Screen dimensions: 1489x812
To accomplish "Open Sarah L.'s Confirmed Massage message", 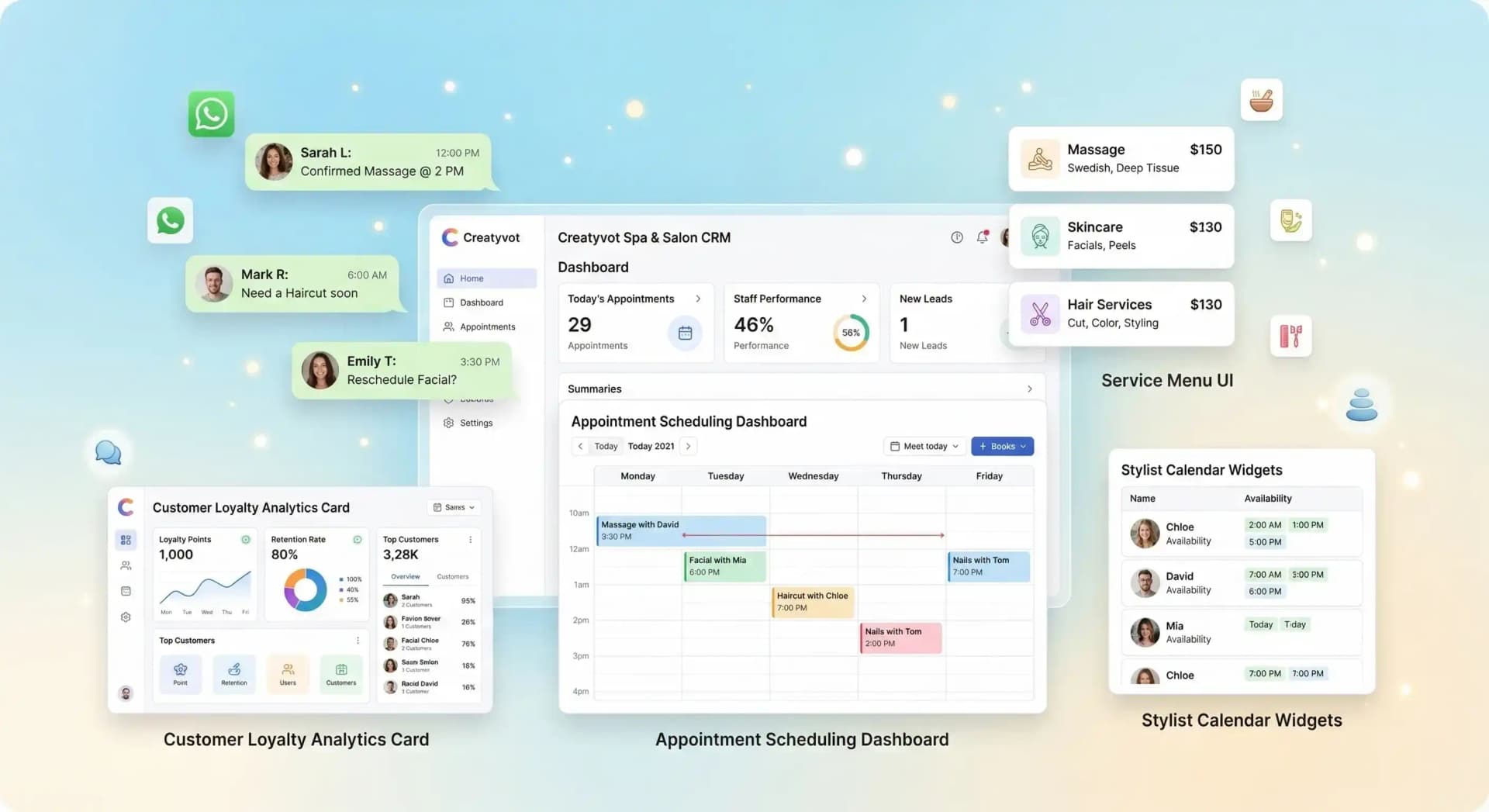I will pos(369,161).
